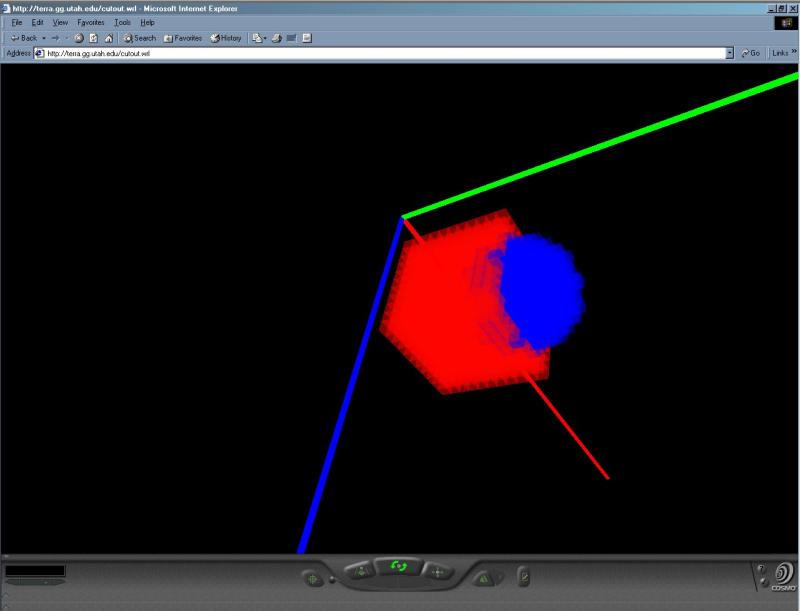Click the Go button
Screen dimensions: 800x611
[x=751, y=53]
